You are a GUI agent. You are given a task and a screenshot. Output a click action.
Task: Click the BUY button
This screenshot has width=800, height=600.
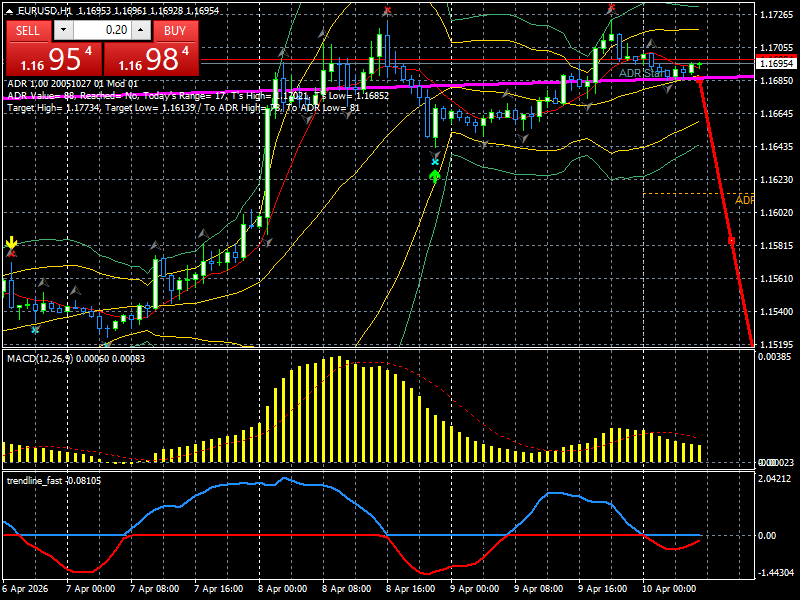coord(175,30)
